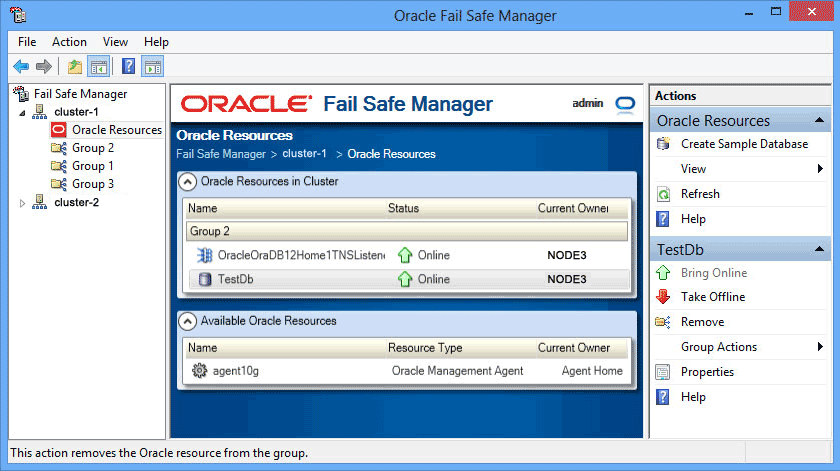Click the Remove resource icon in Actions
This screenshot has width=840, height=471.
coord(663,322)
